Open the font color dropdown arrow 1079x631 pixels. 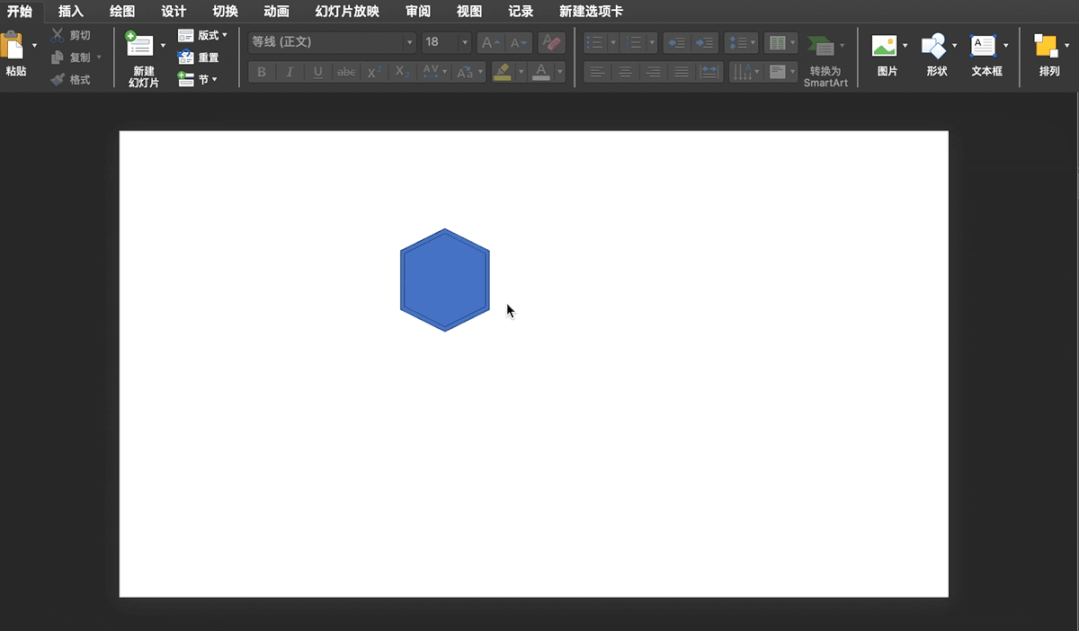559,72
